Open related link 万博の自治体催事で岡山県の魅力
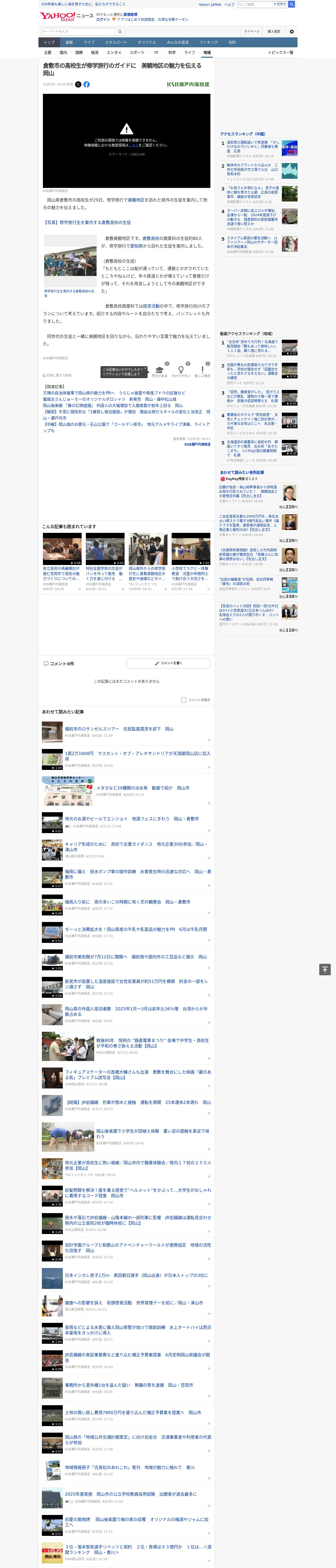The width and height of the screenshot is (336, 1568). coord(114,393)
